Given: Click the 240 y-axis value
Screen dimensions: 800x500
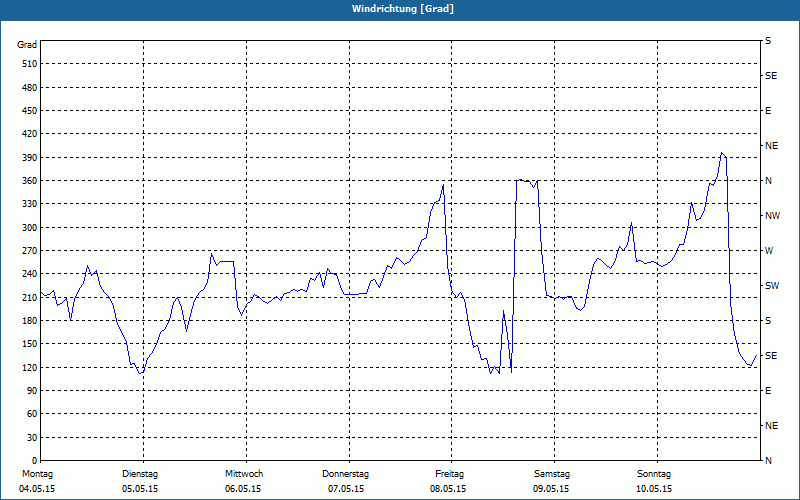Looking at the screenshot, I should tap(30, 274).
